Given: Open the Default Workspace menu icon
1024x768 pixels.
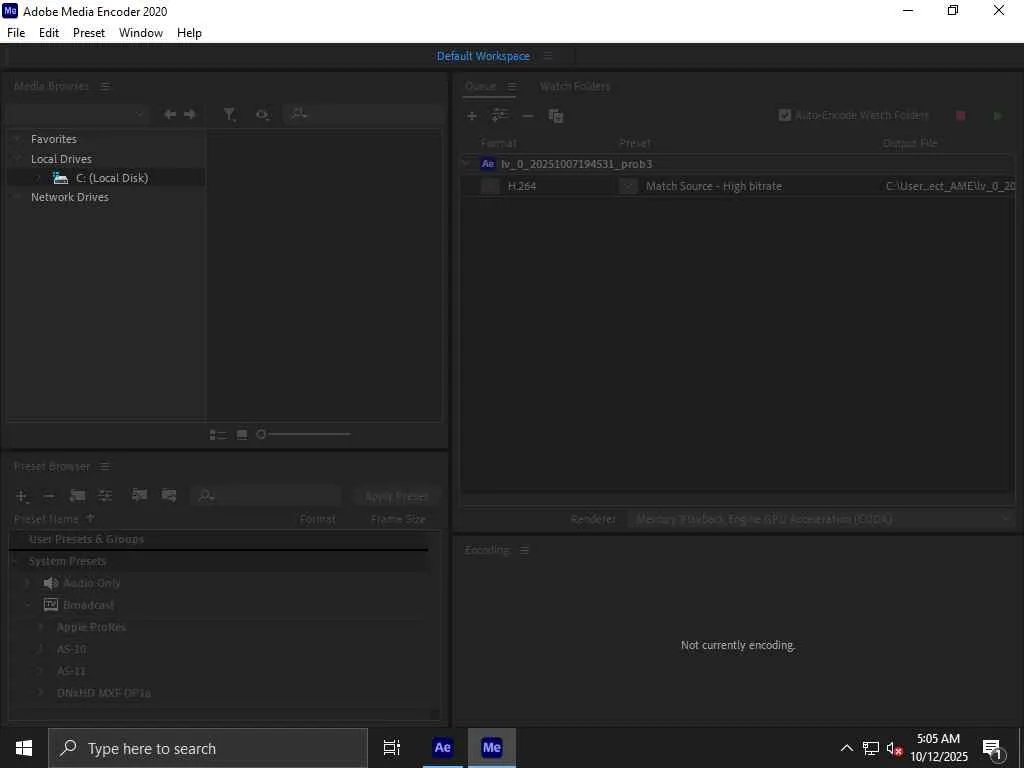Looking at the screenshot, I should [x=548, y=56].
